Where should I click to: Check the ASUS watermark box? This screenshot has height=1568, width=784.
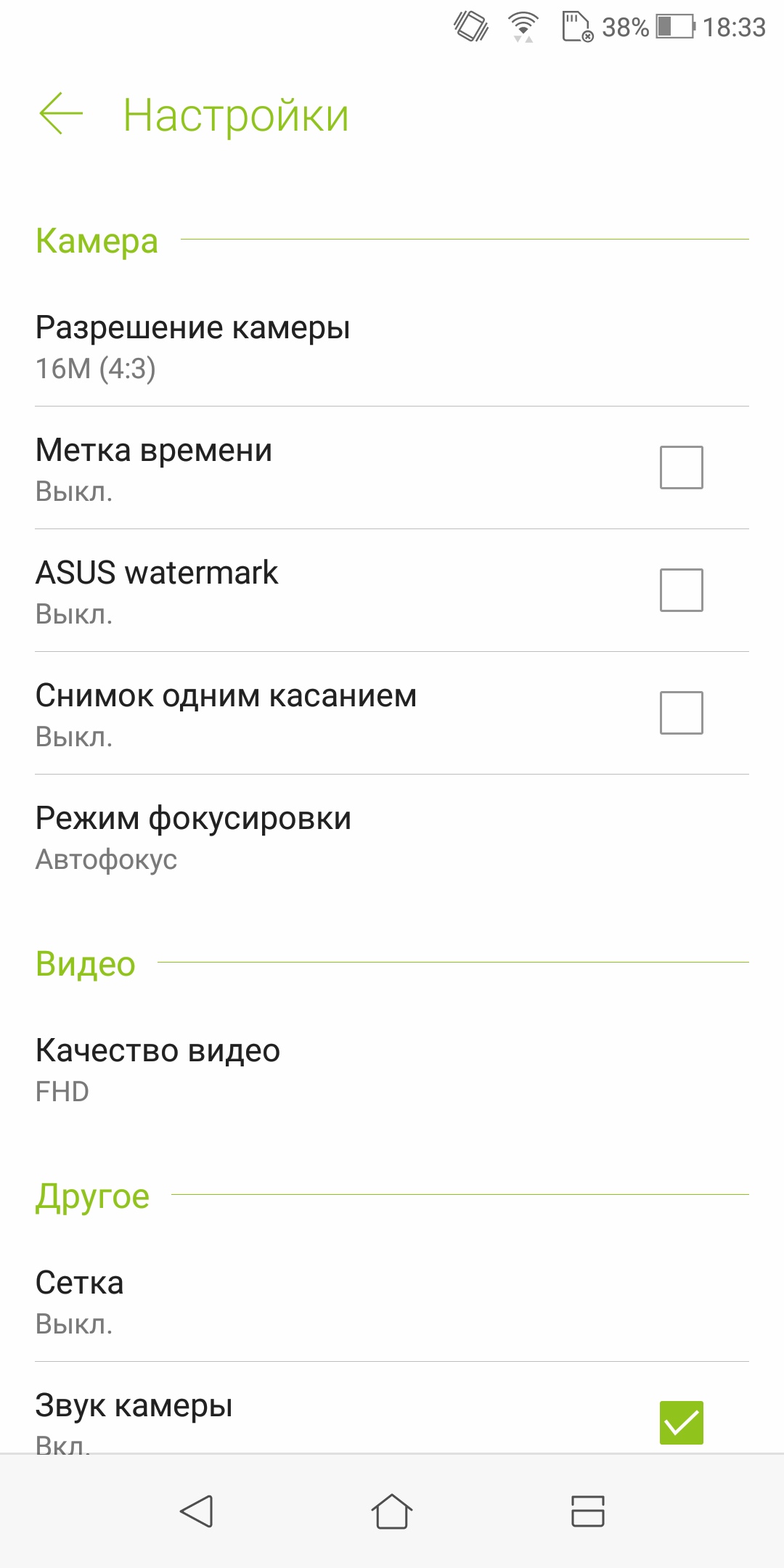[x=682, y=590]
